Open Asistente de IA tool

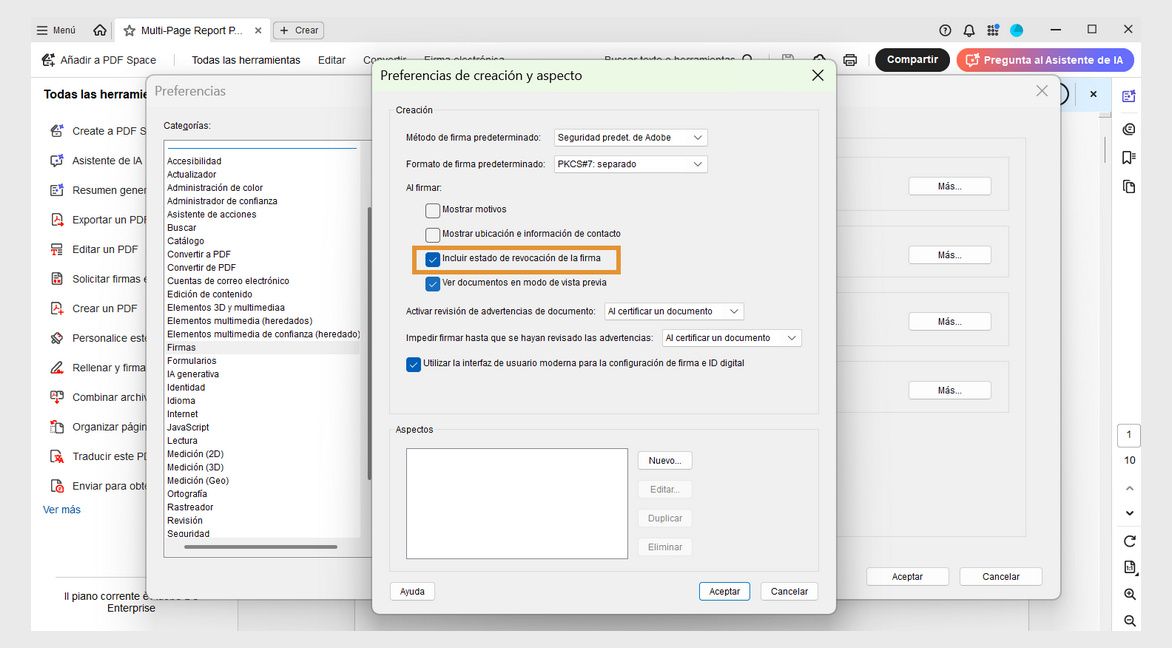97,161
